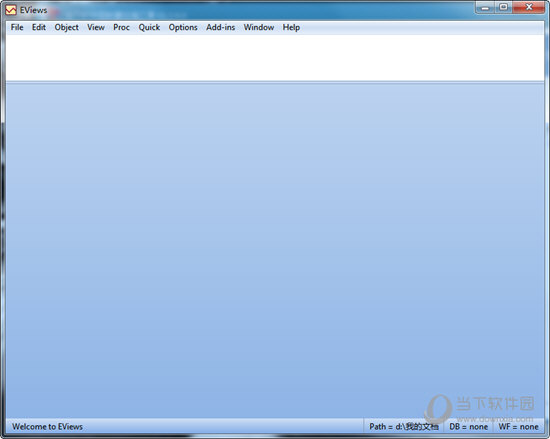This screenshot has width=550, height=439.
Task: Open the Edit menu
Action: [x=39, y=27]
